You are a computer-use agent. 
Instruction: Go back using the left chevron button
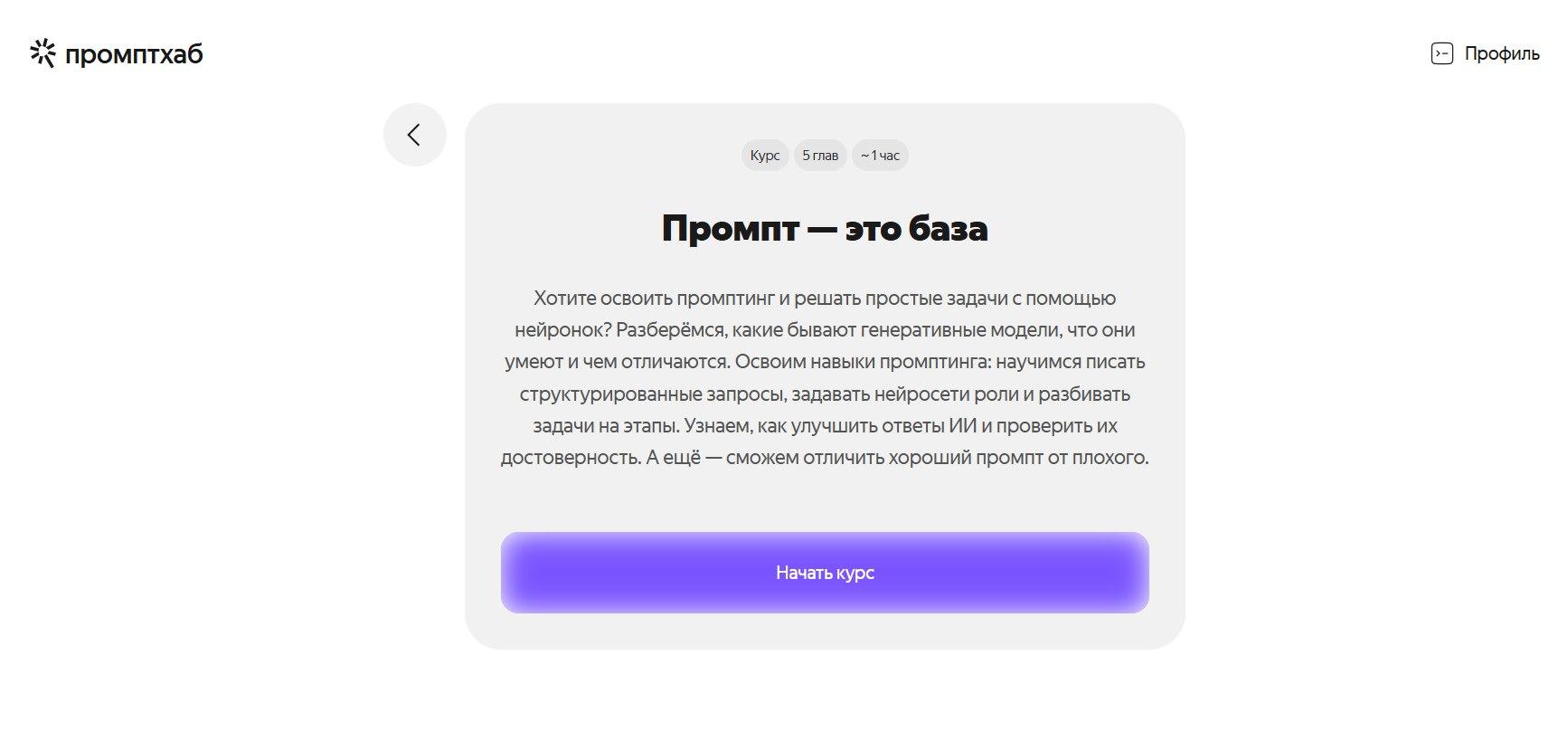coord(414,135)
